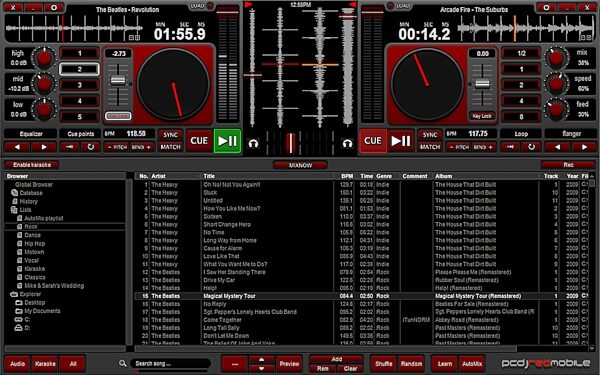Toggle SYNC on the left deck
The height and width of the screenshot is (375, 600).
pos(170,135)
